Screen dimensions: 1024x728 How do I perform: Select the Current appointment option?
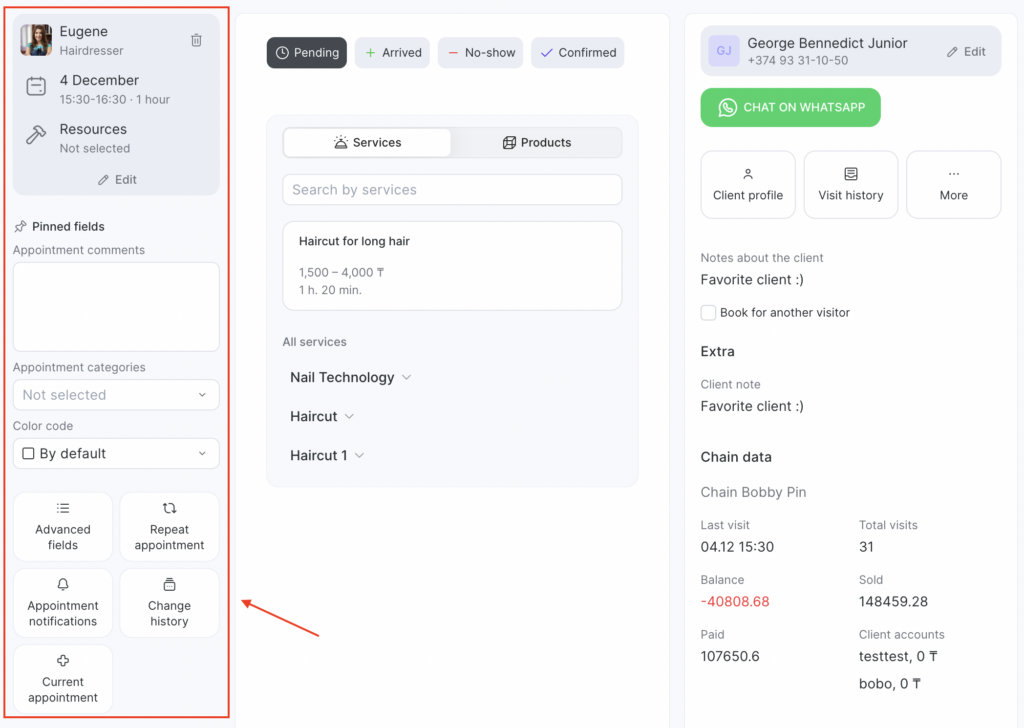point(63,679)
